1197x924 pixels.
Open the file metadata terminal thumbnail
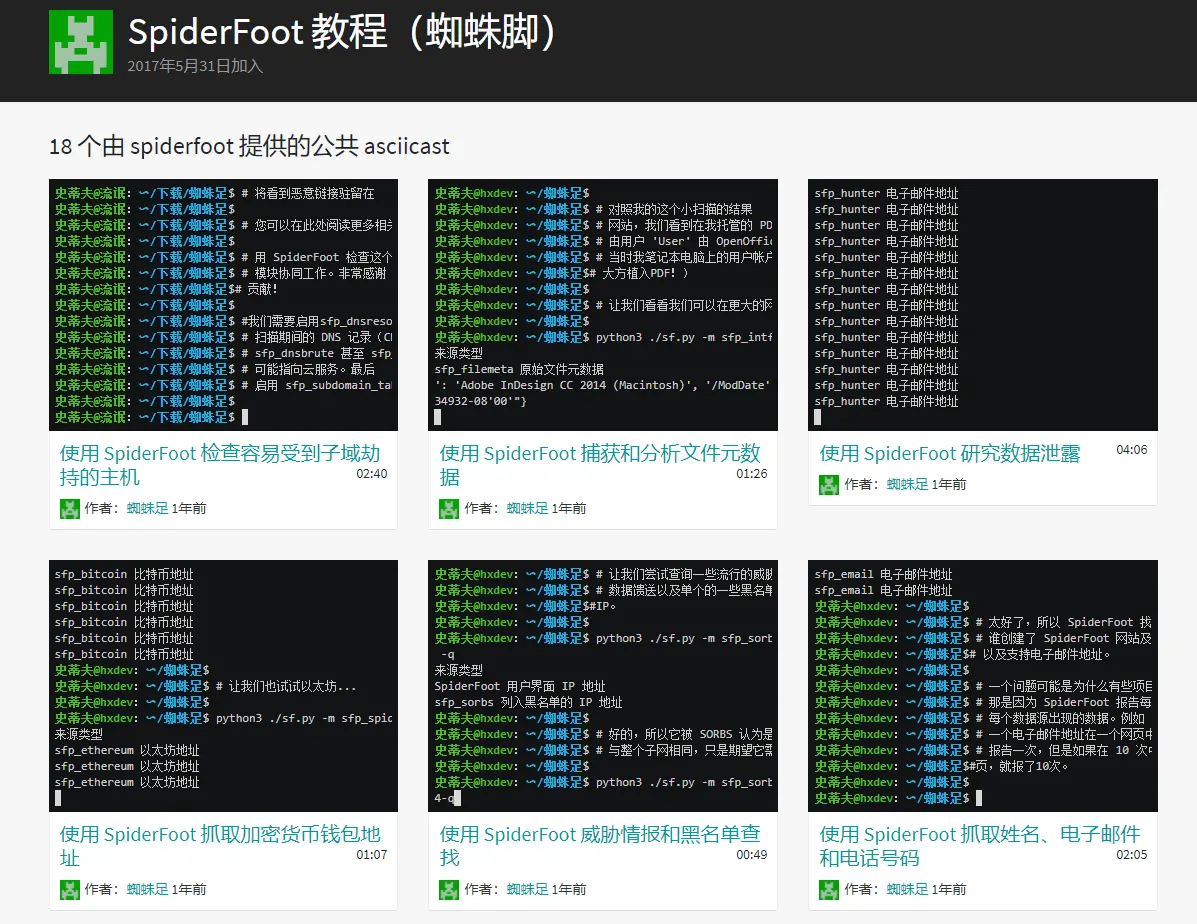[603, 305]
